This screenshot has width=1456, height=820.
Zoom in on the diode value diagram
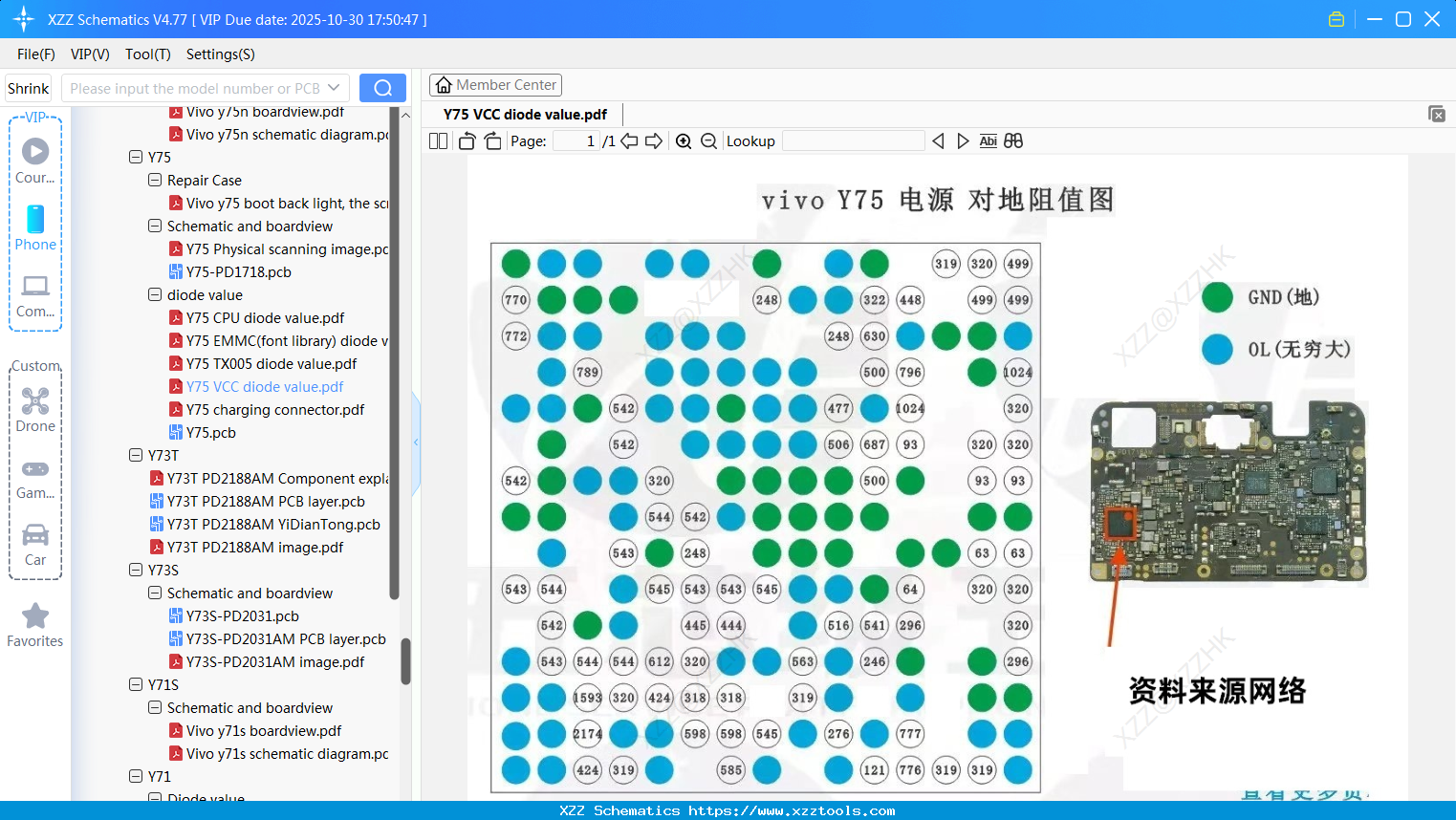coord(684,140)
